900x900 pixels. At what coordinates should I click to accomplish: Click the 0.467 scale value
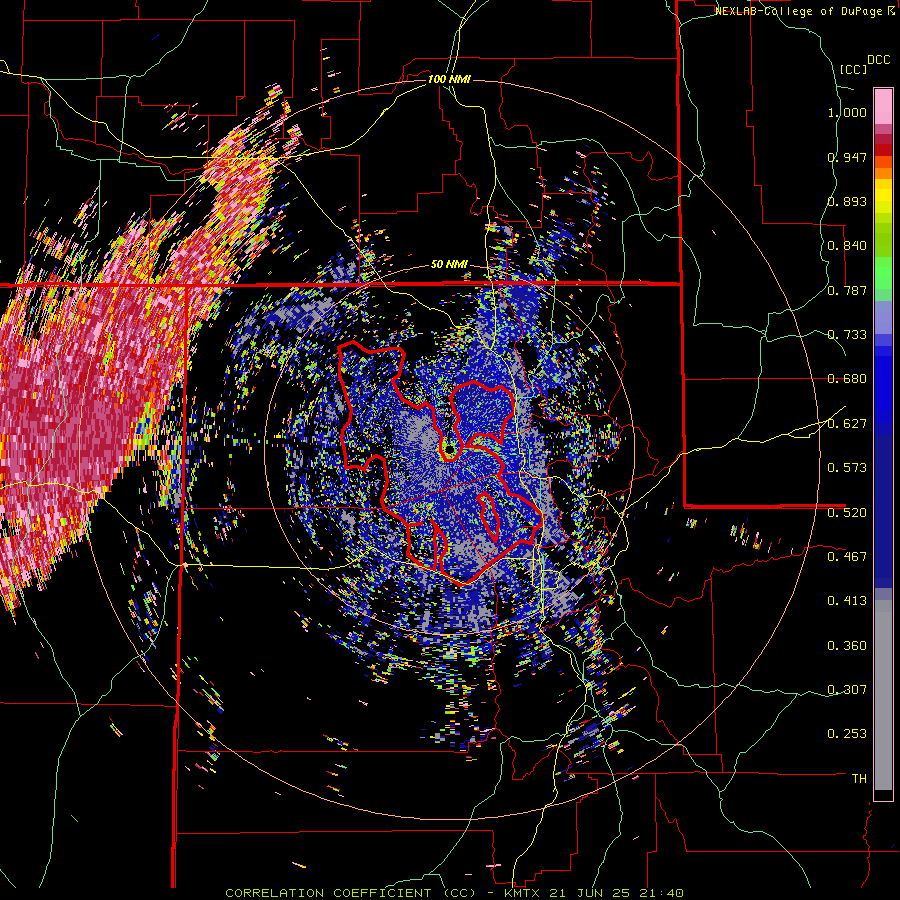847,557
